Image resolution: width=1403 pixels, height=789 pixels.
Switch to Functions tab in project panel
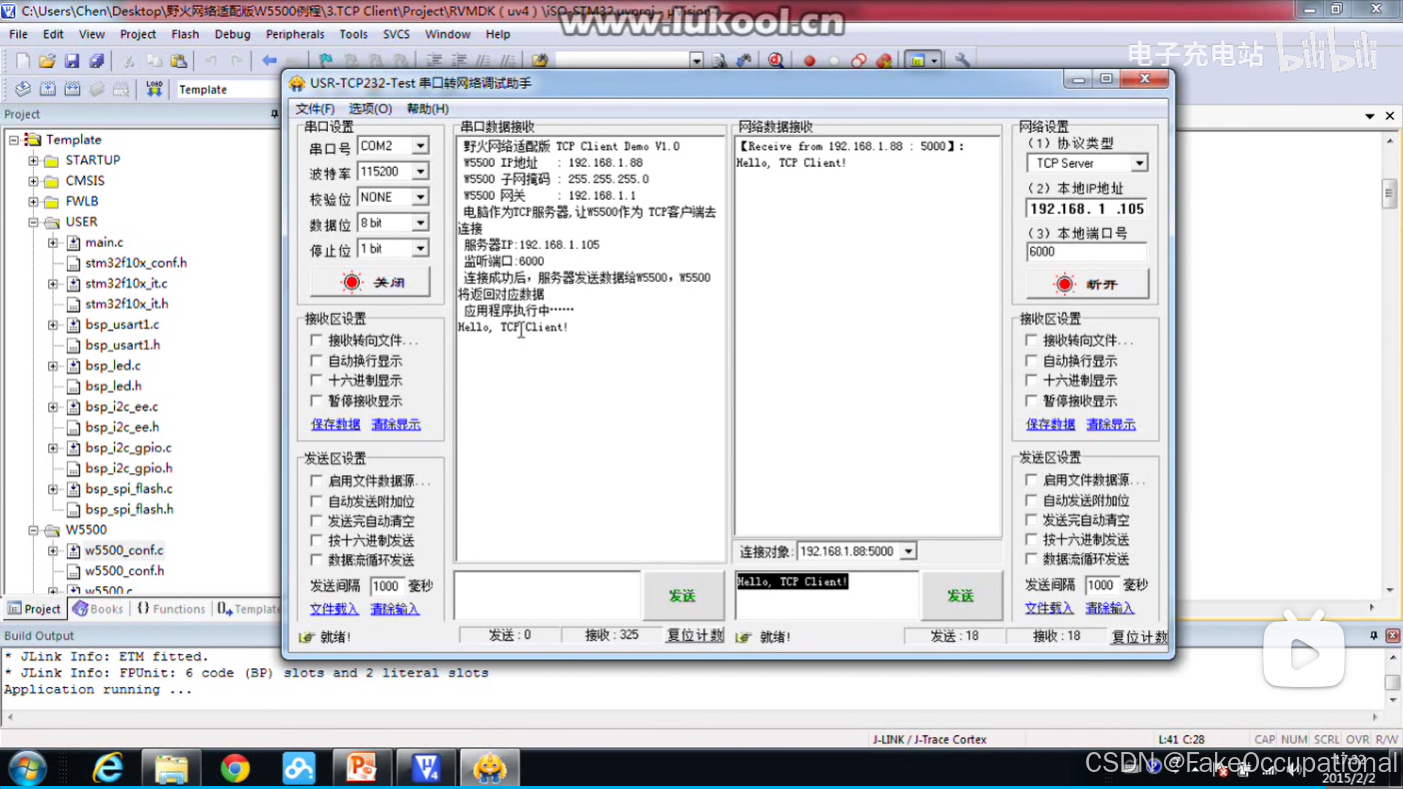coord(171,609)
